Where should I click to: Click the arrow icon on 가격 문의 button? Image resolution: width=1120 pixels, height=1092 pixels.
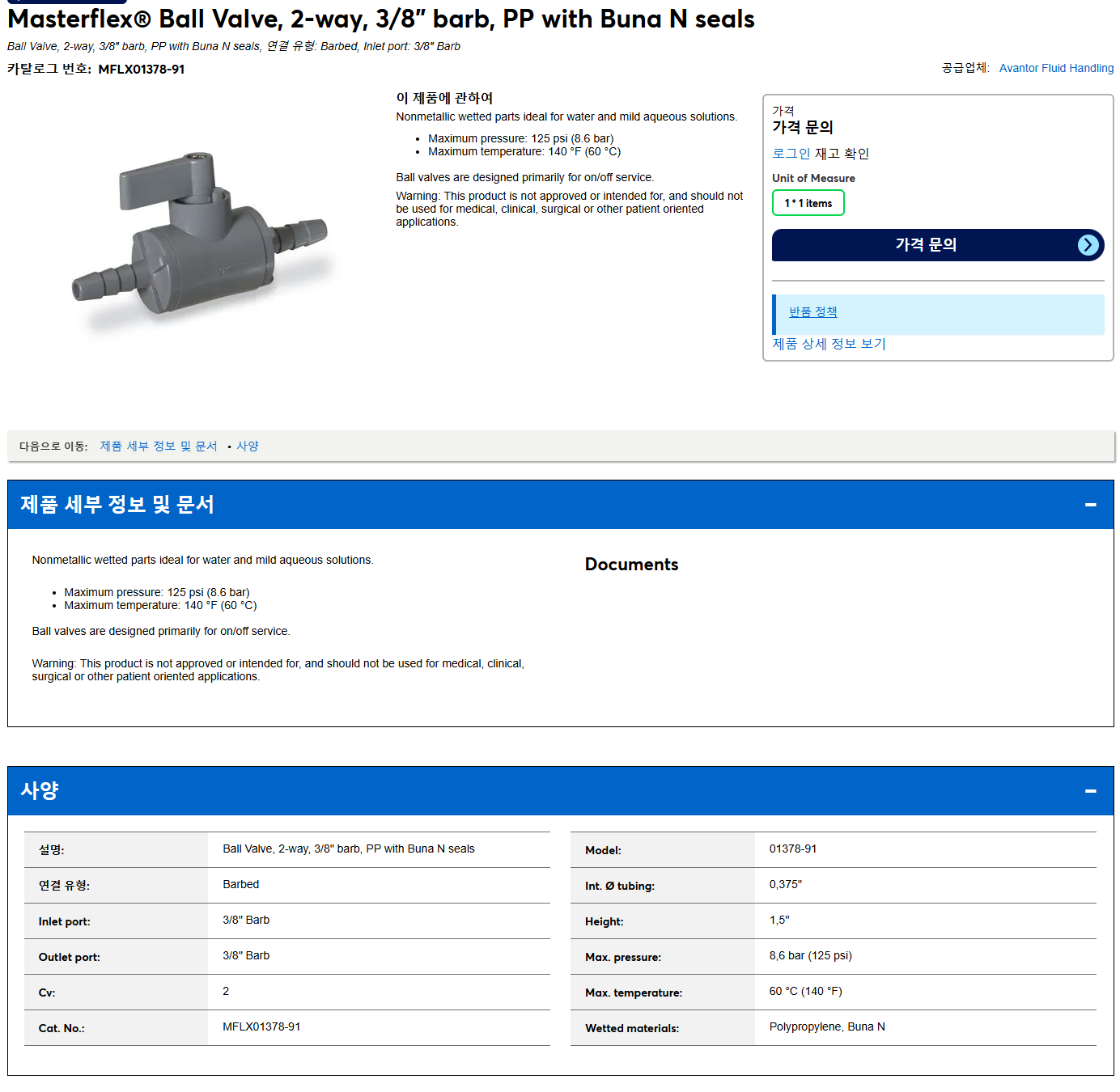click(1088, 245)
